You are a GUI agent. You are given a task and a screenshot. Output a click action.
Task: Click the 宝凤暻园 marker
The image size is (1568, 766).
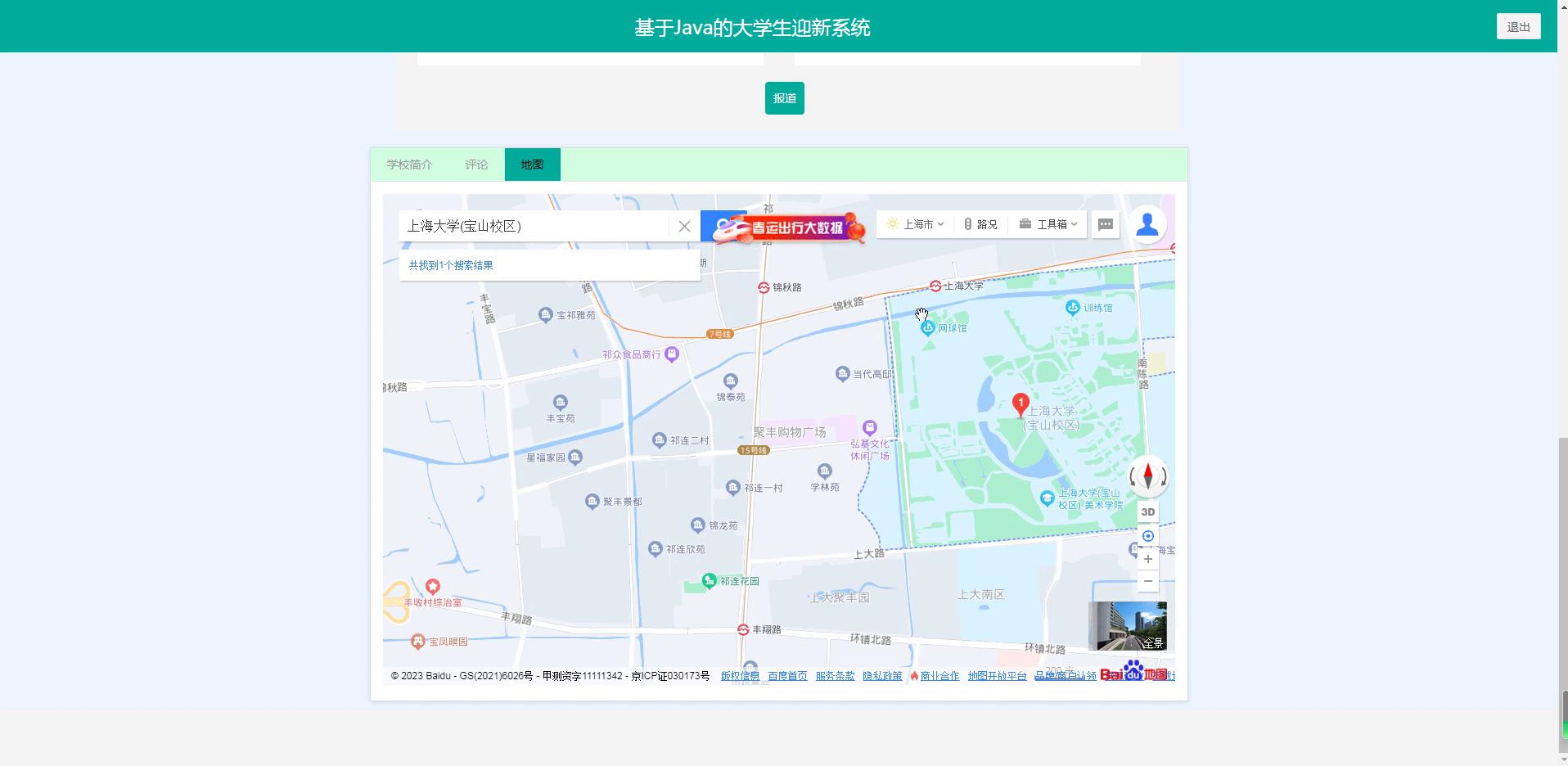[418, 642]
